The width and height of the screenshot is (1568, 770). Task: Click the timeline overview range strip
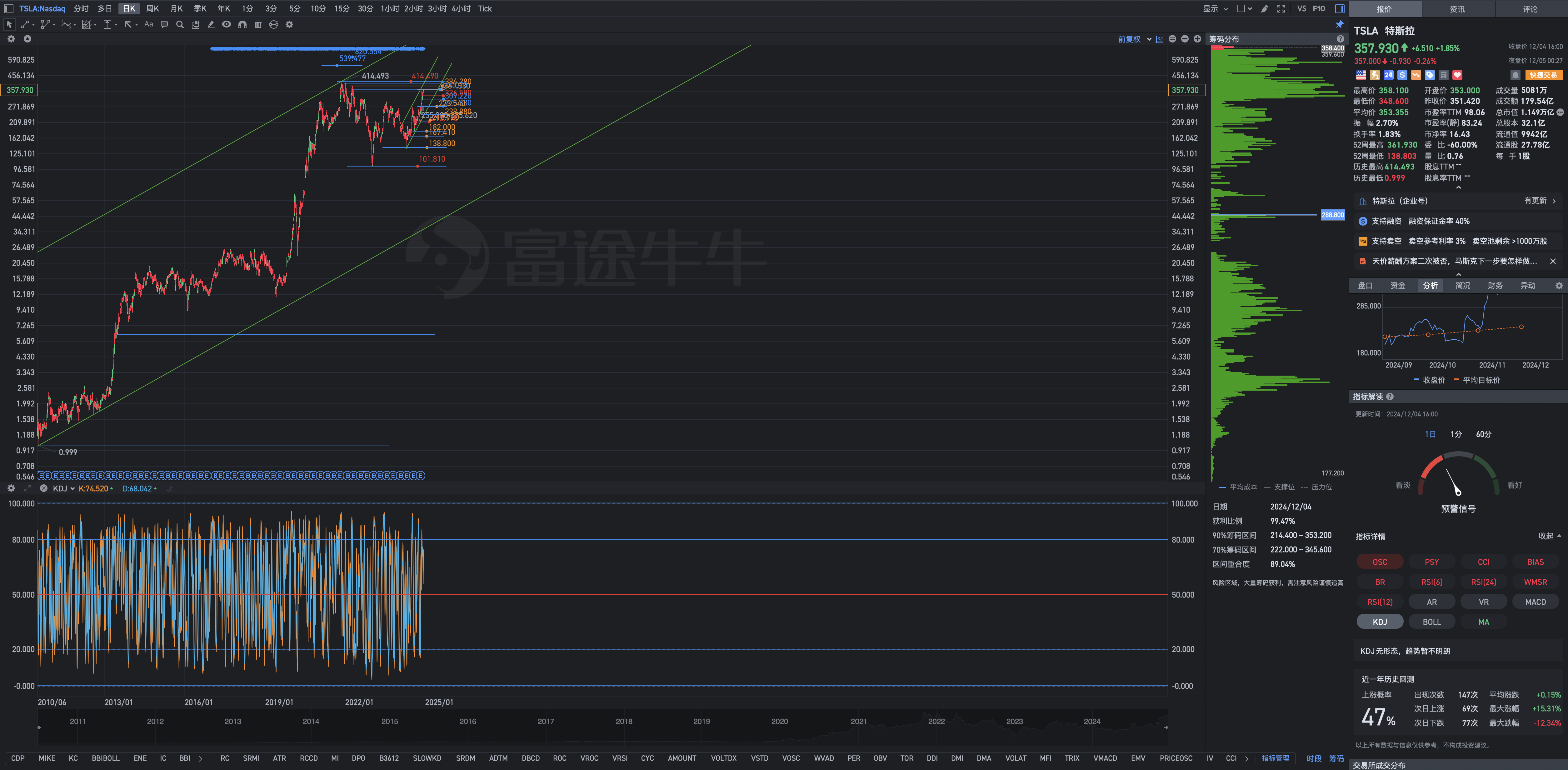[603, 727]
